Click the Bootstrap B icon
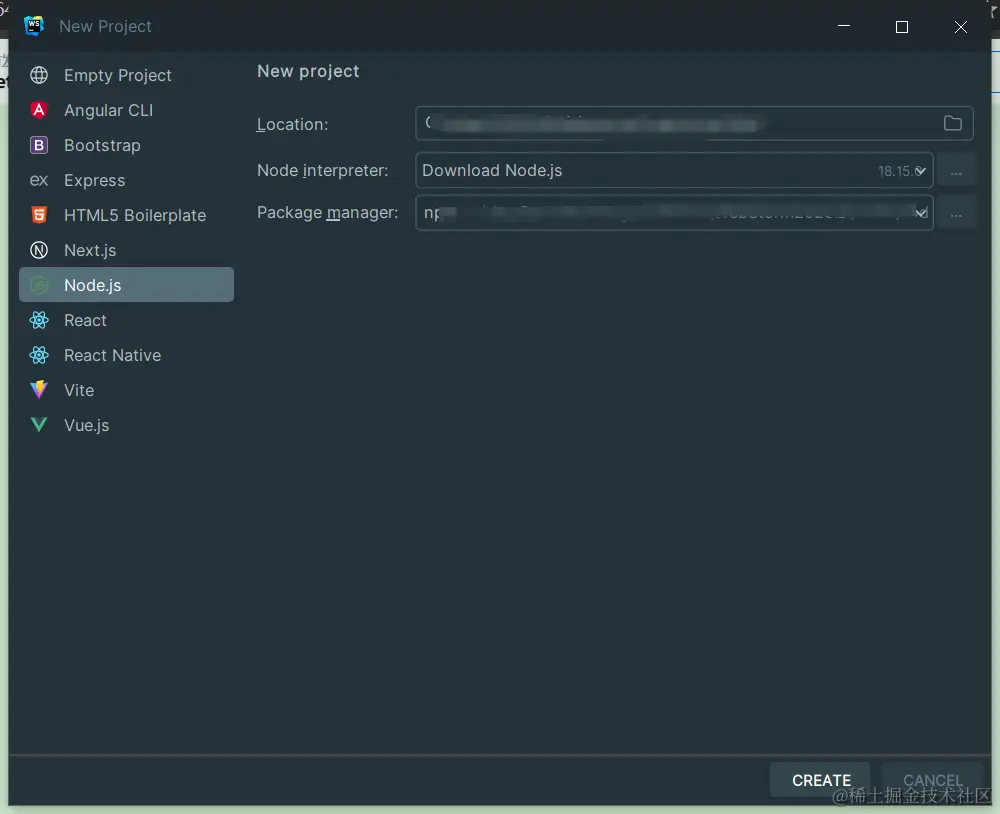The height and width of the screenshot is (814, 1000). [x=39, y=145]
